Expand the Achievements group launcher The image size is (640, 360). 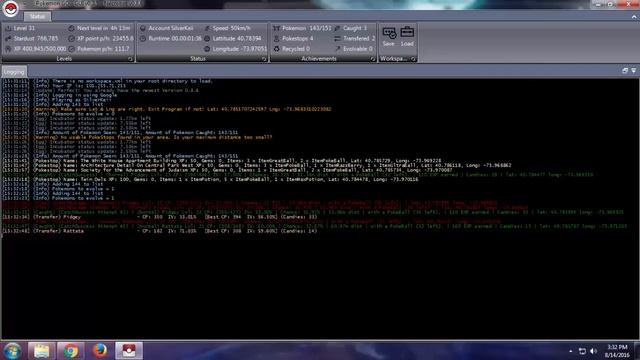[373, 59]
